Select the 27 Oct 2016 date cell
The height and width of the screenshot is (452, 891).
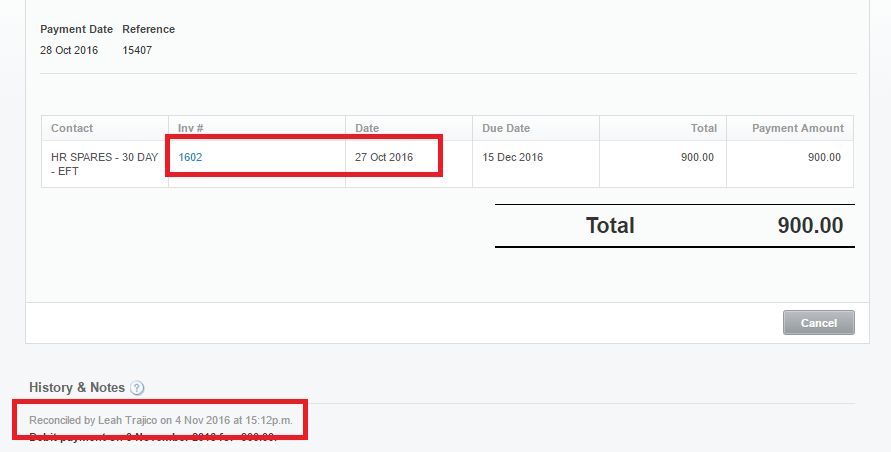(x=384, y=157)
